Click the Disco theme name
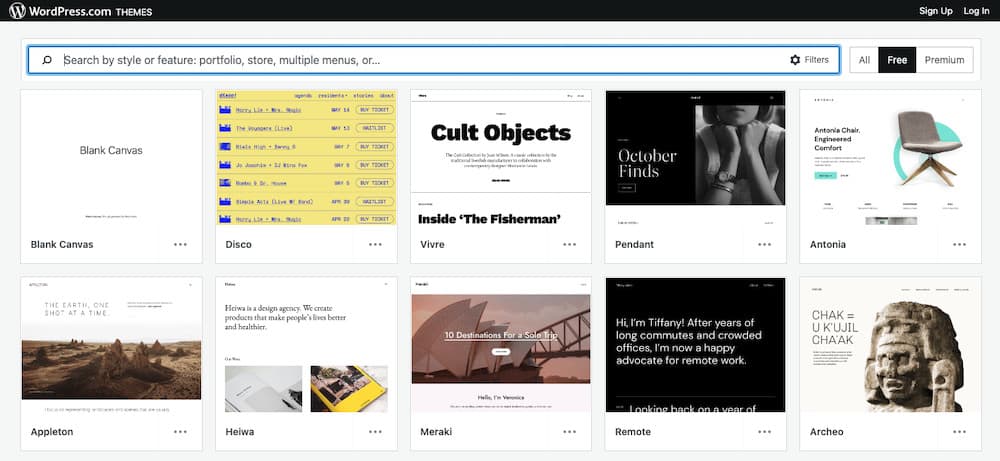Screen dimensions: 1000x461 click(x=239, y=244)
